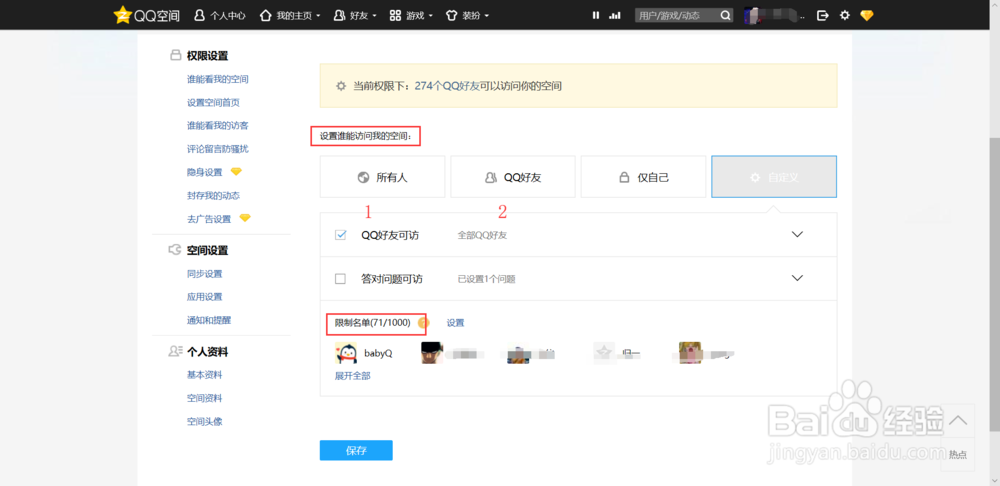Click the babyQ name

click(378, 353)
